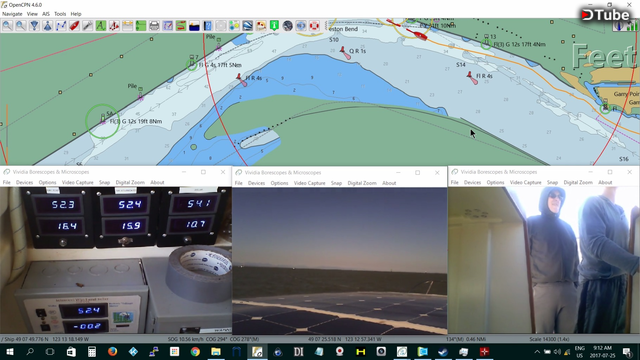Open the Calculator from the taskbar

click(x=92, y=351)
